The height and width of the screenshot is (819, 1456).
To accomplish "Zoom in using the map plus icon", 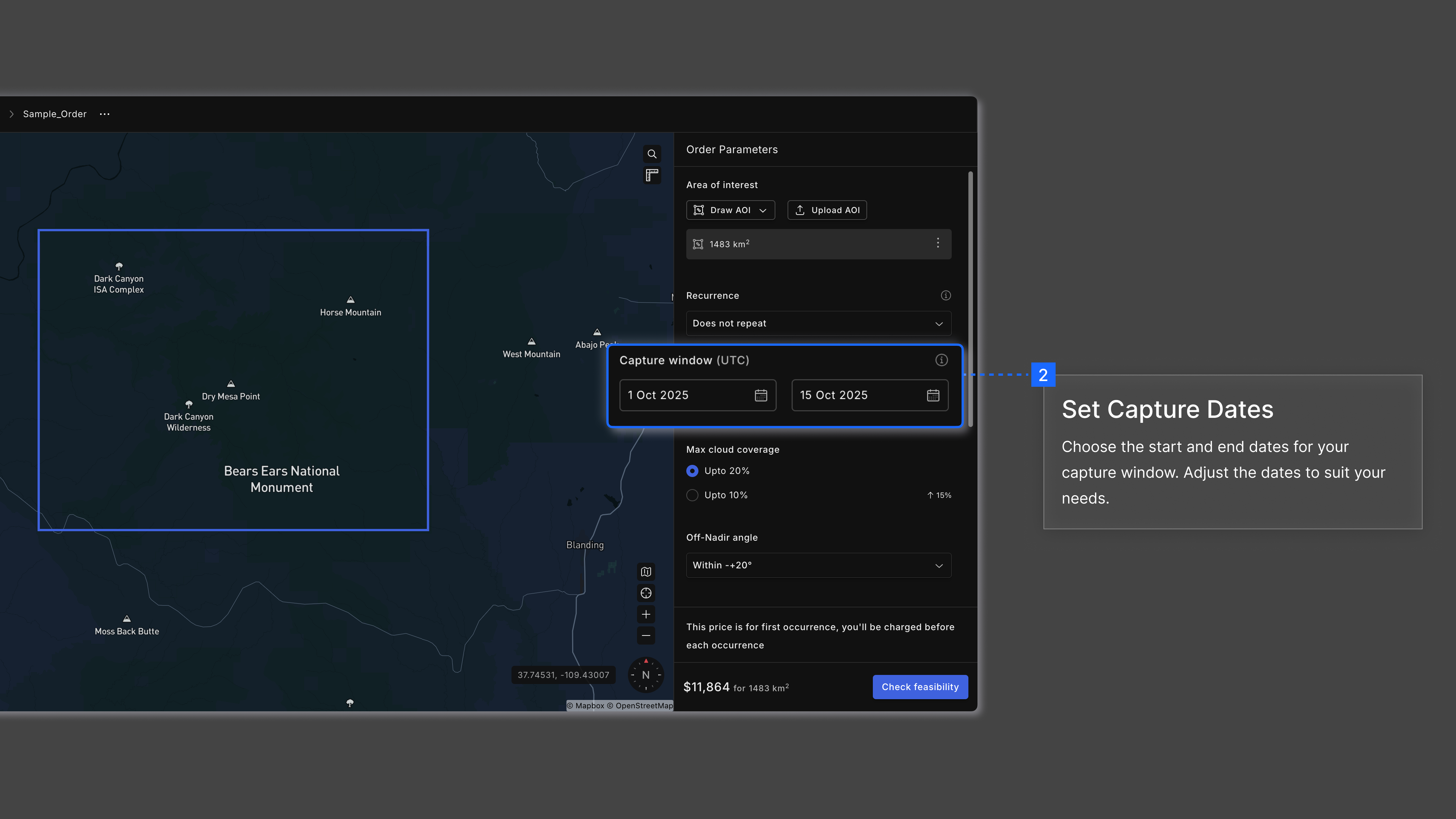I will point(646,614).
